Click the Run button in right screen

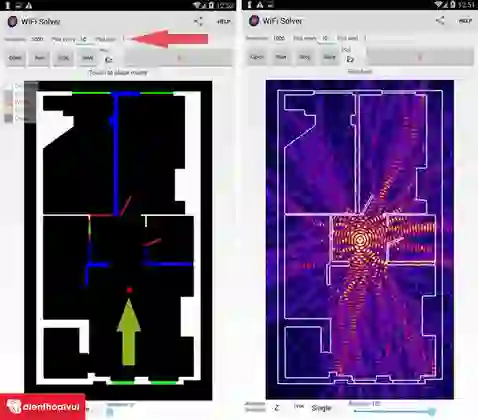(281, 57)
